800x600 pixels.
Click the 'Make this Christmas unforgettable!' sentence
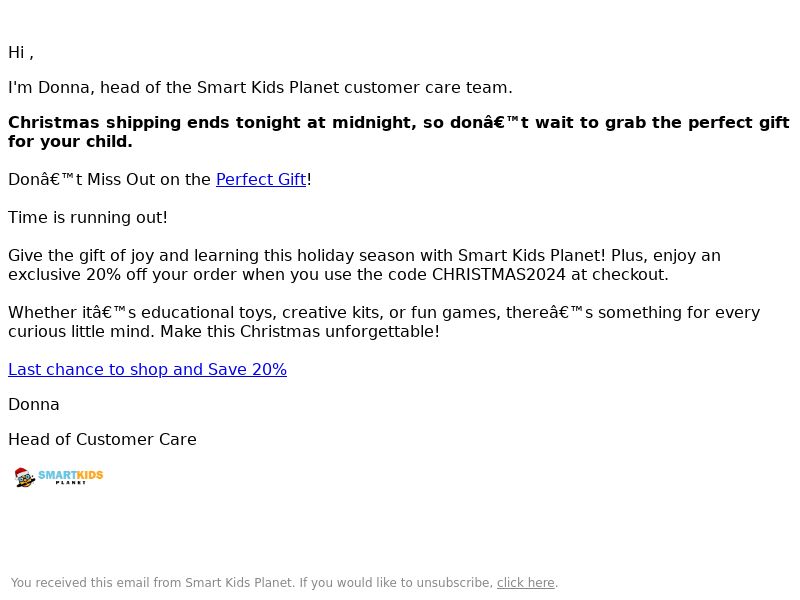(x=300, y=332)
